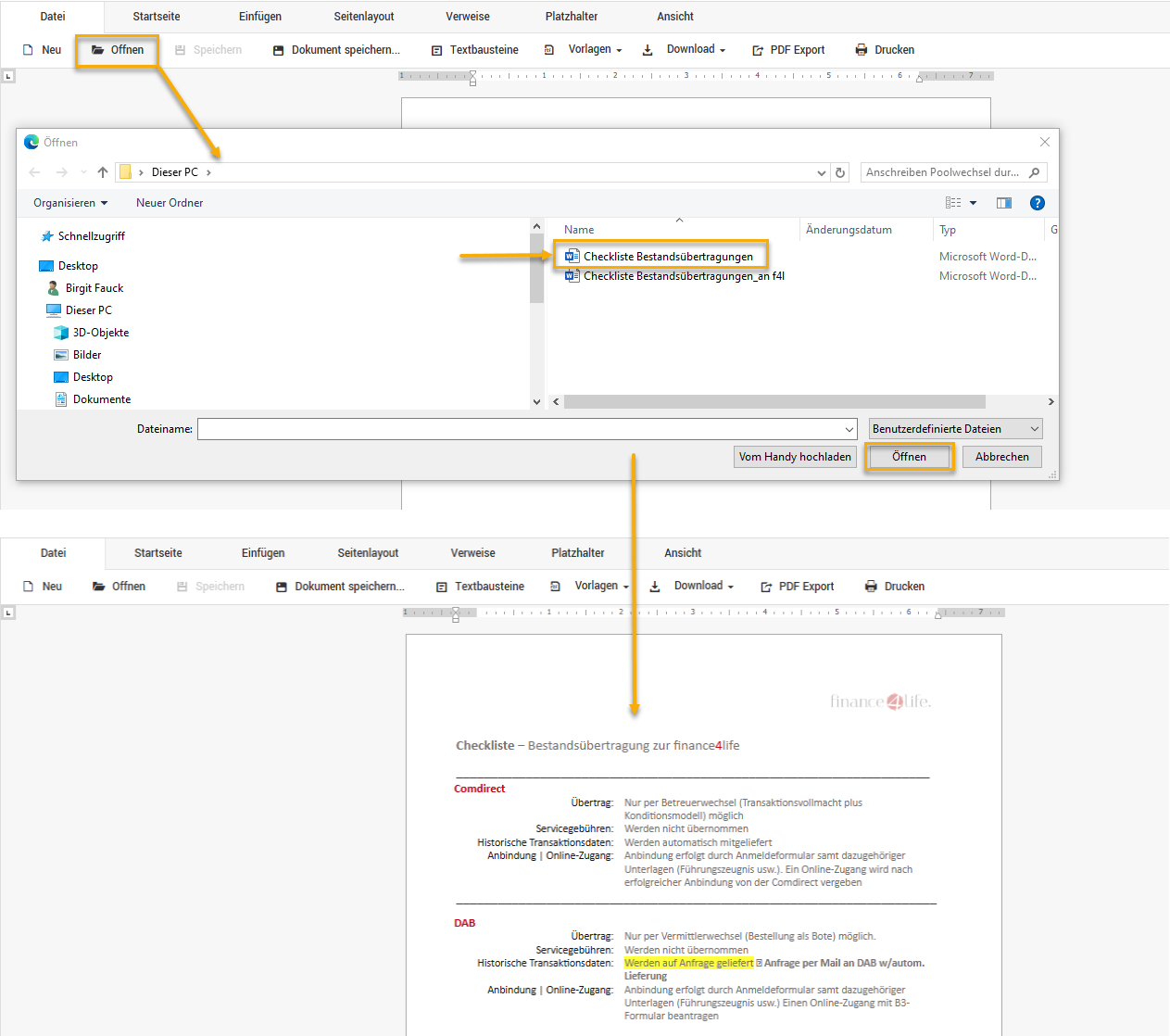The height and width of the screenshot is (1036, 1170).
Task: Open Ansicht tab in editor showing Checkliste
Action: (x=683, y=553)
